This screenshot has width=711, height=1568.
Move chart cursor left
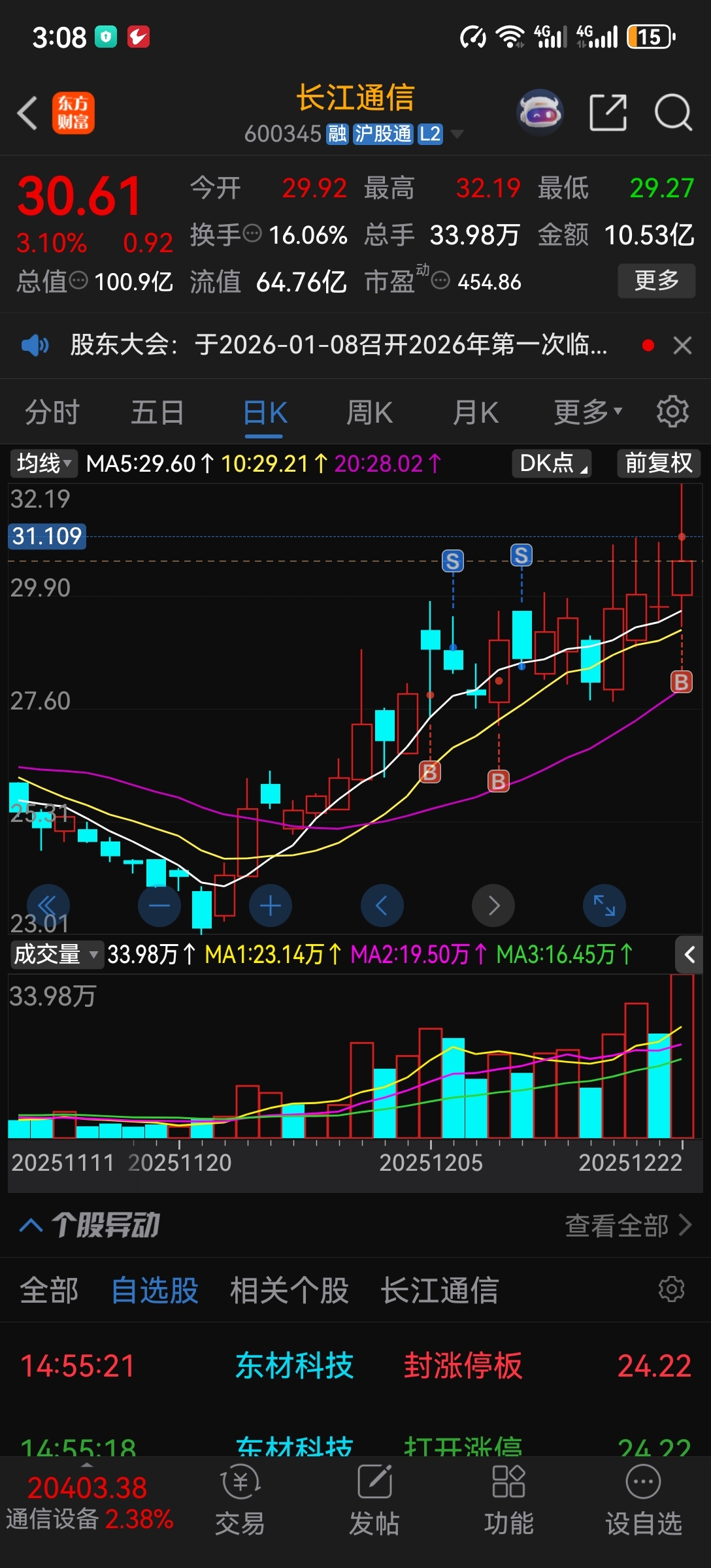coord(382,906)
